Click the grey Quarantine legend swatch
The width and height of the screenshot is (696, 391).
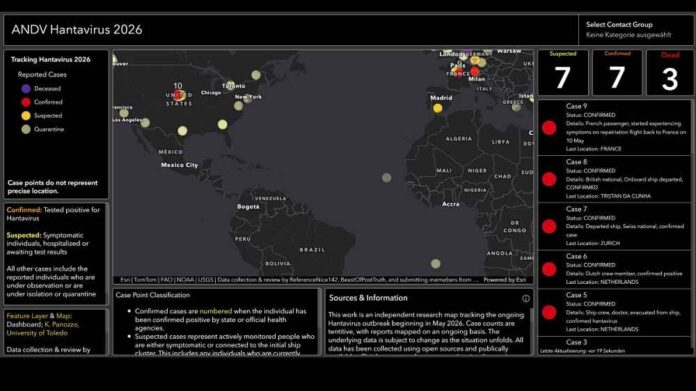coord(26,129)
